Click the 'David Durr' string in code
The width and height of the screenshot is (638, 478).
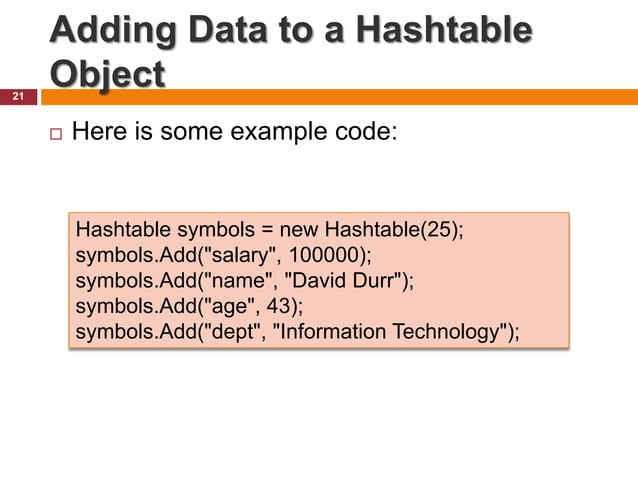point(343,280)
